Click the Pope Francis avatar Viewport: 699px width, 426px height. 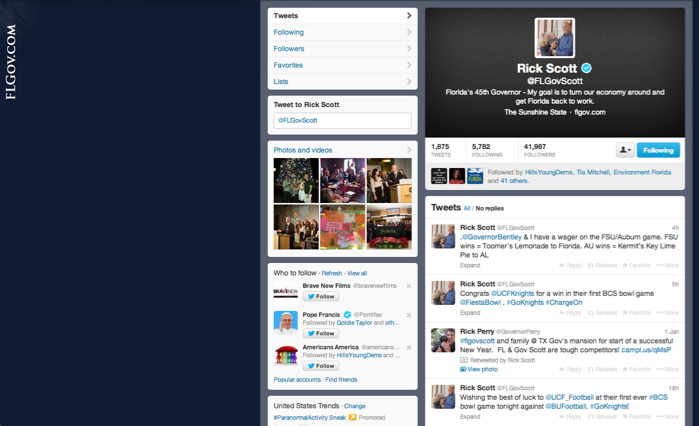pos(286,323)
